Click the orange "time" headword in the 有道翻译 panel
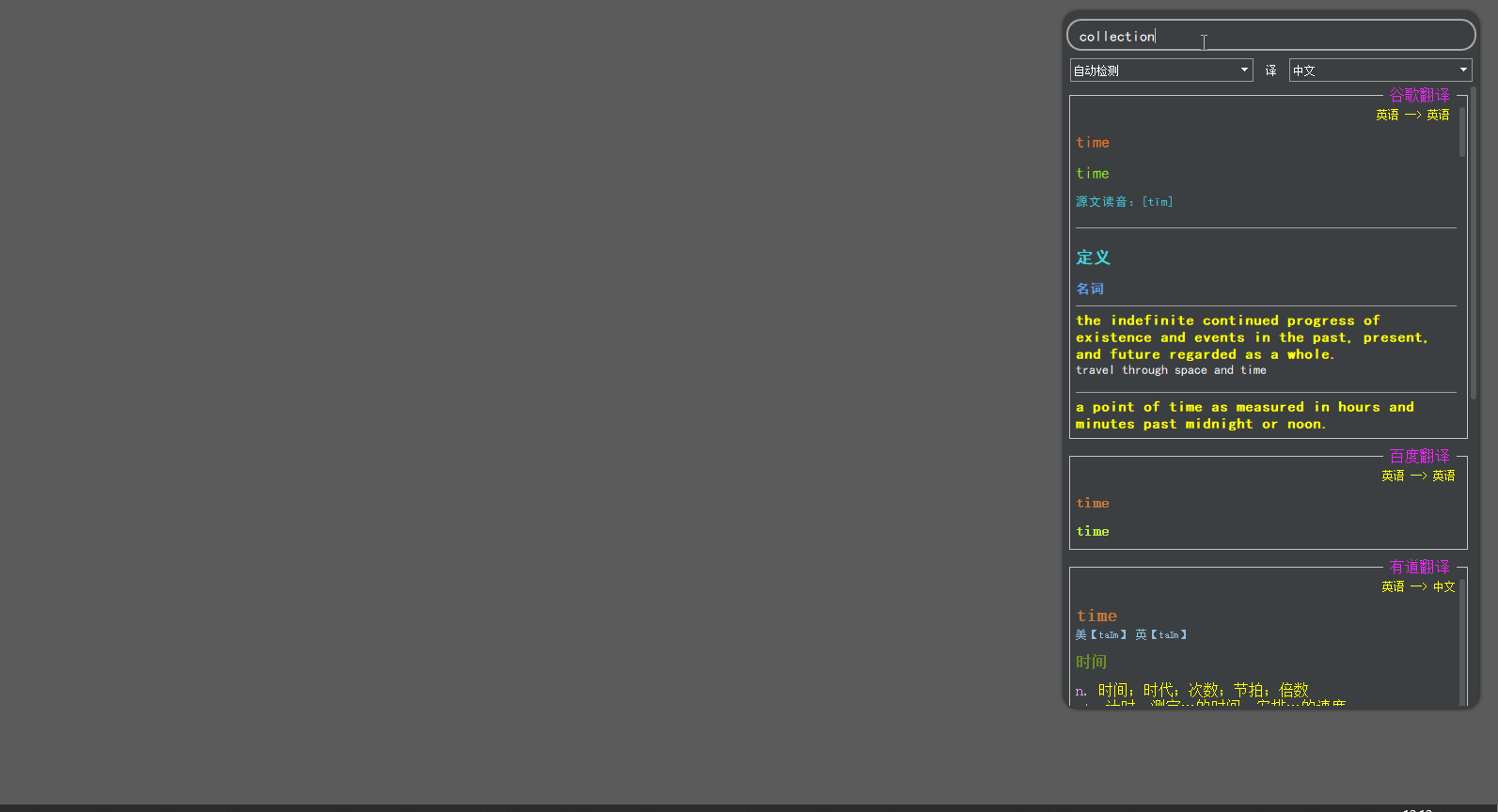The height and width of the screenshot is (812, 1498). [x=1096, y=616]
